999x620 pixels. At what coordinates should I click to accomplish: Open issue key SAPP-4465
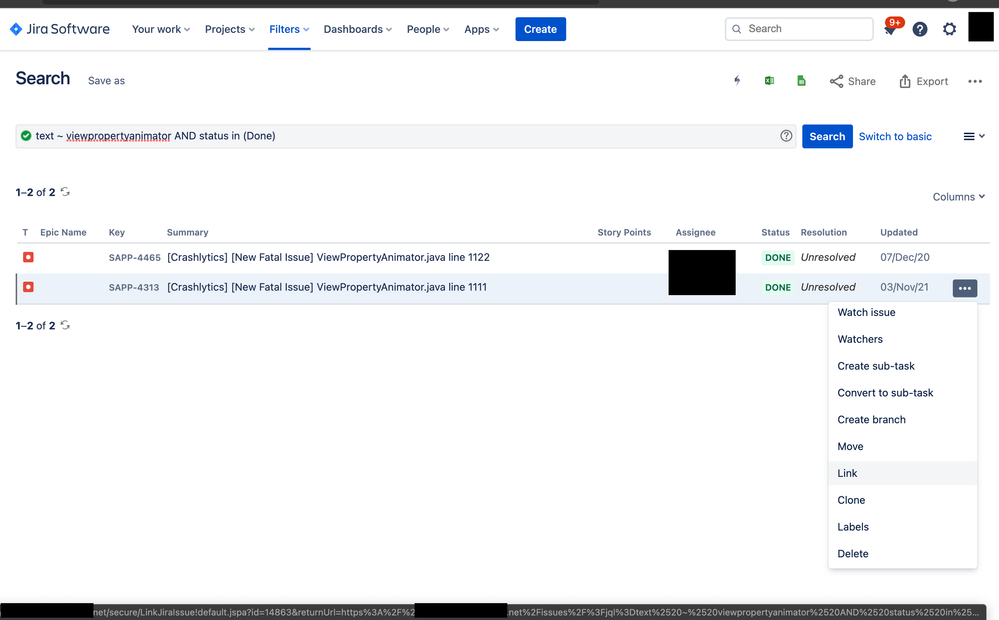click(134, 257)
